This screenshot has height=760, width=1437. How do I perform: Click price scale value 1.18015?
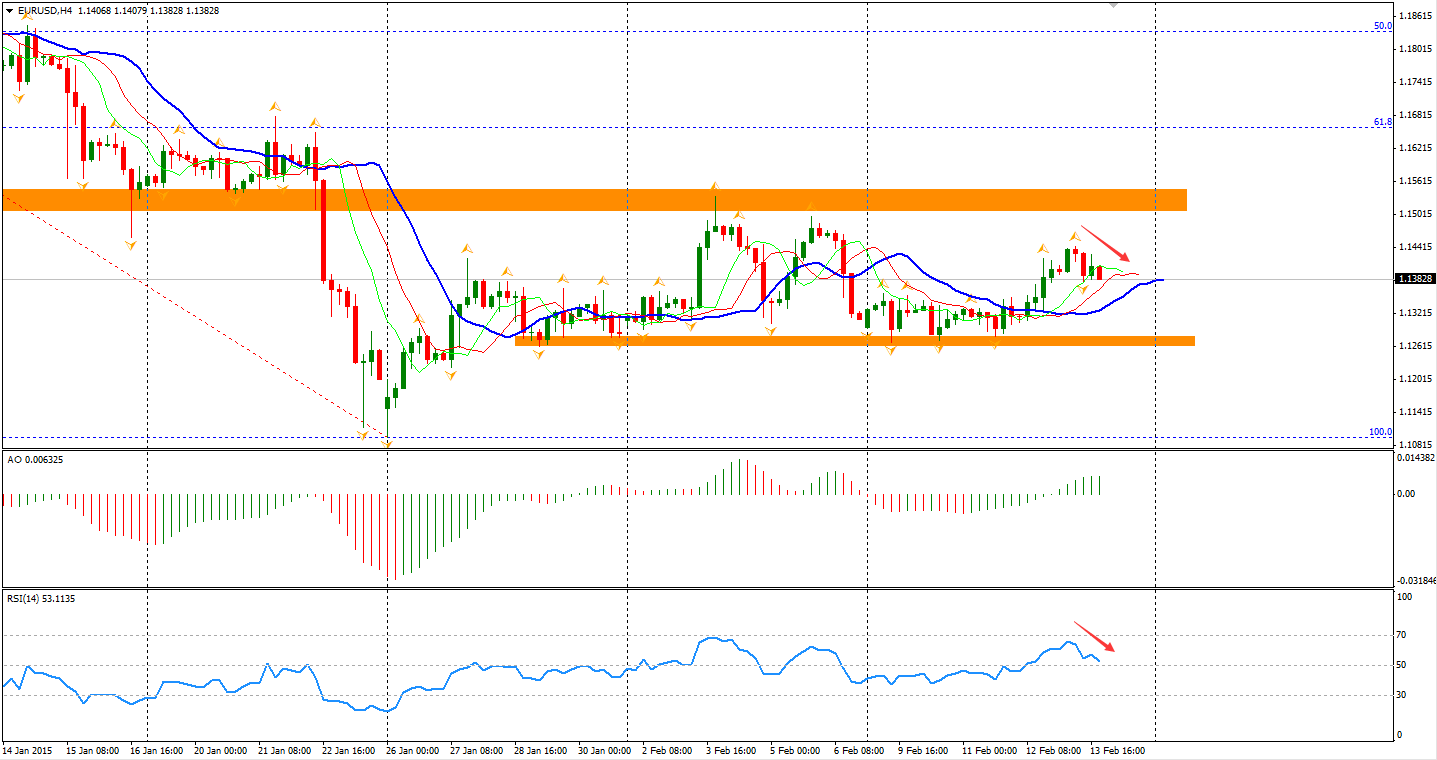(1416, 49)
